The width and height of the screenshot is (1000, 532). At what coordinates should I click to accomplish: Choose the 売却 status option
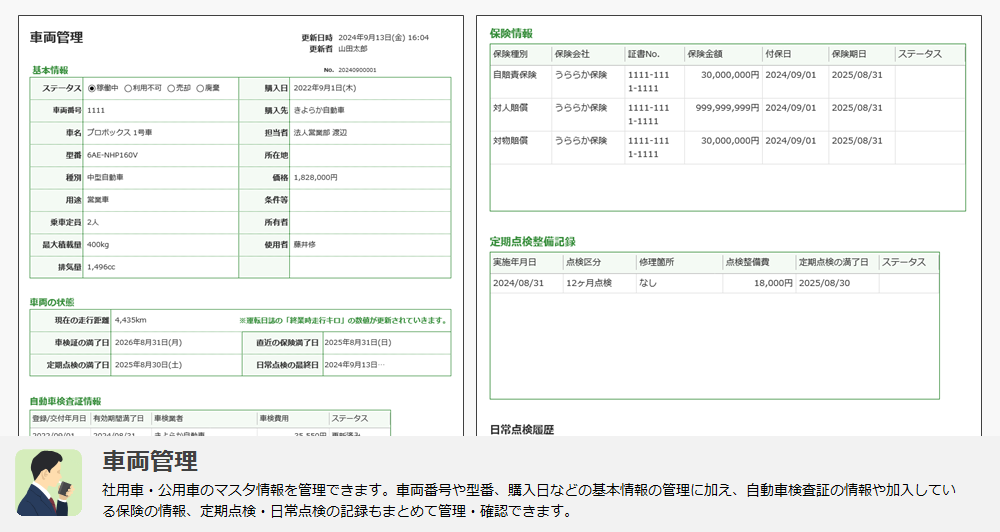coord(172,88)
